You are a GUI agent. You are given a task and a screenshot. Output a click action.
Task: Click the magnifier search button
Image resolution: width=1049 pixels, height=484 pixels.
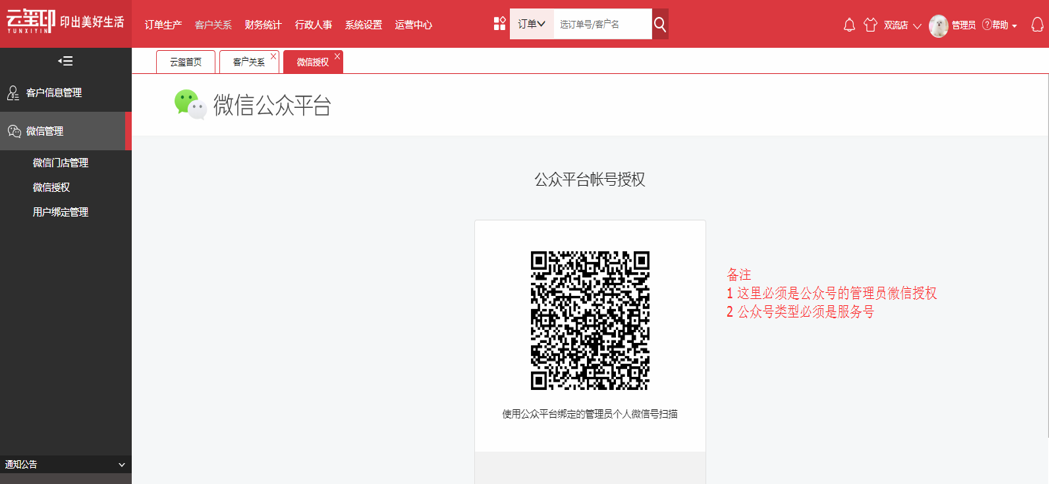(660, 24)
